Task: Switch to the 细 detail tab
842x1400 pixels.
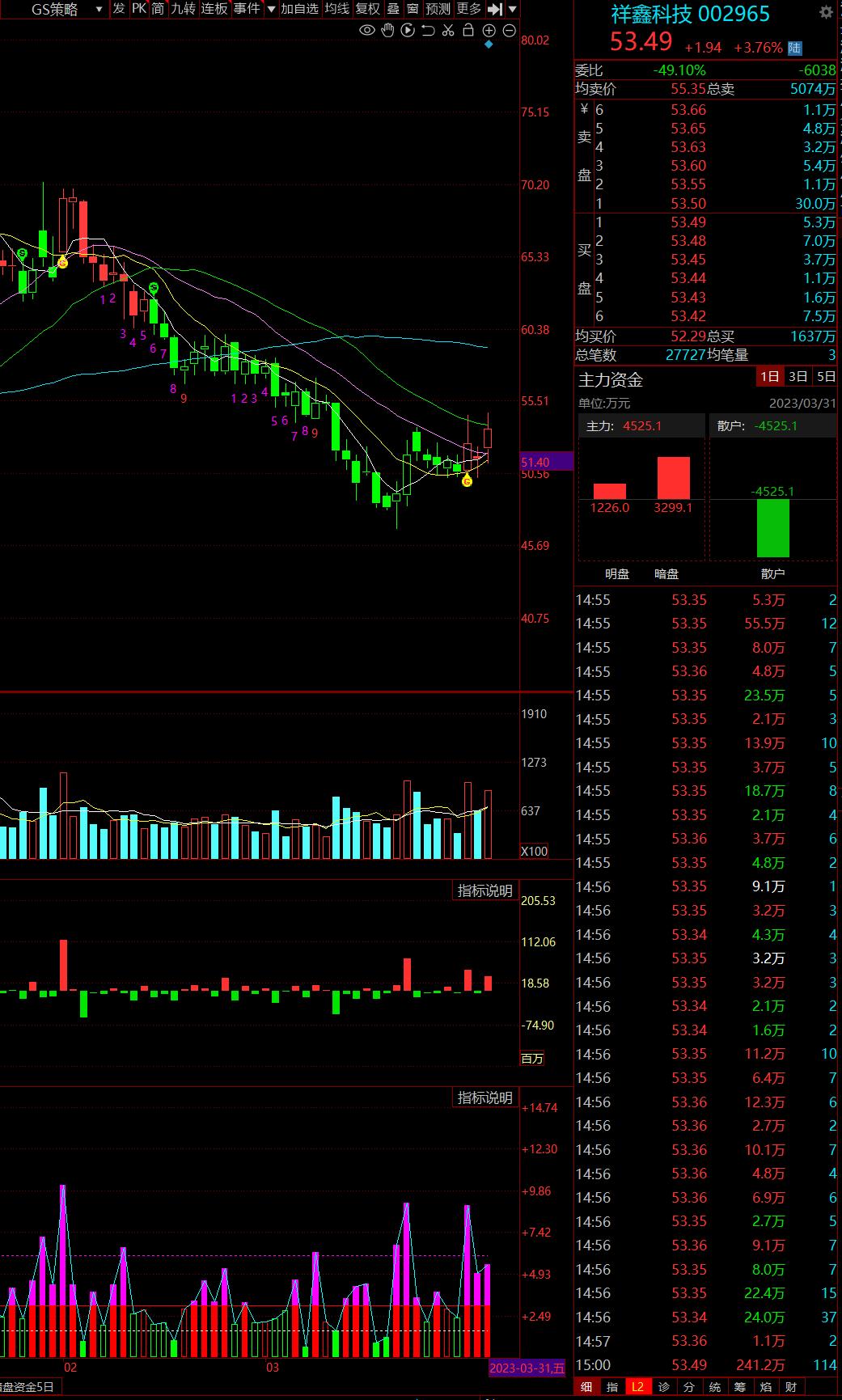Action: pos(586,1386)
